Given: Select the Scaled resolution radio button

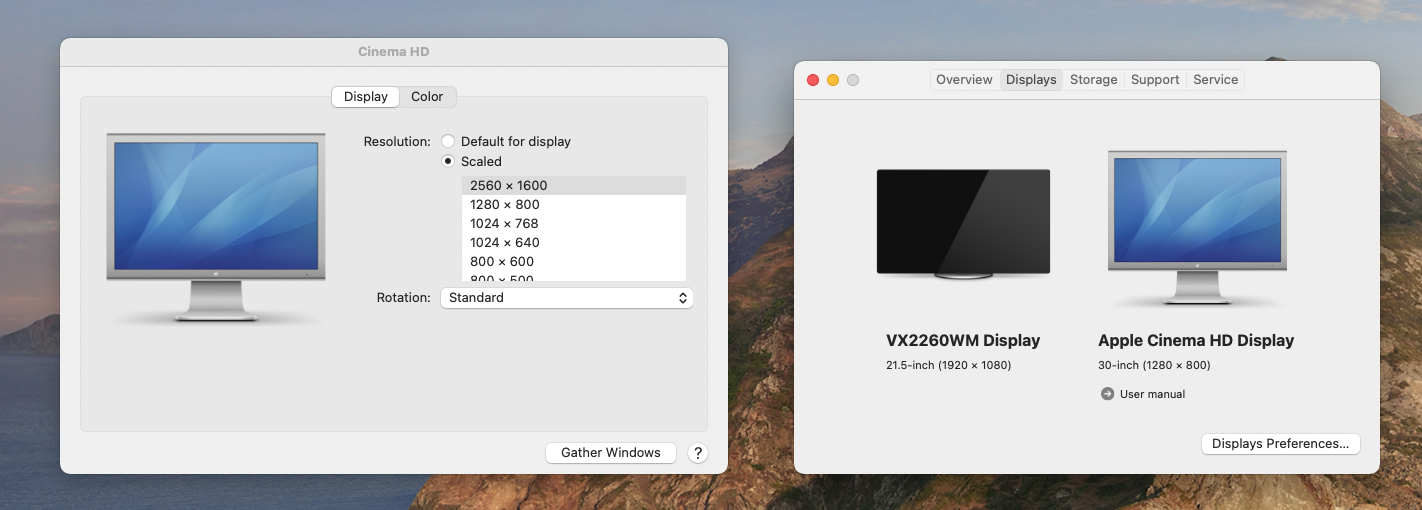Looking at the screenshot, I should (x=448, y=161).
